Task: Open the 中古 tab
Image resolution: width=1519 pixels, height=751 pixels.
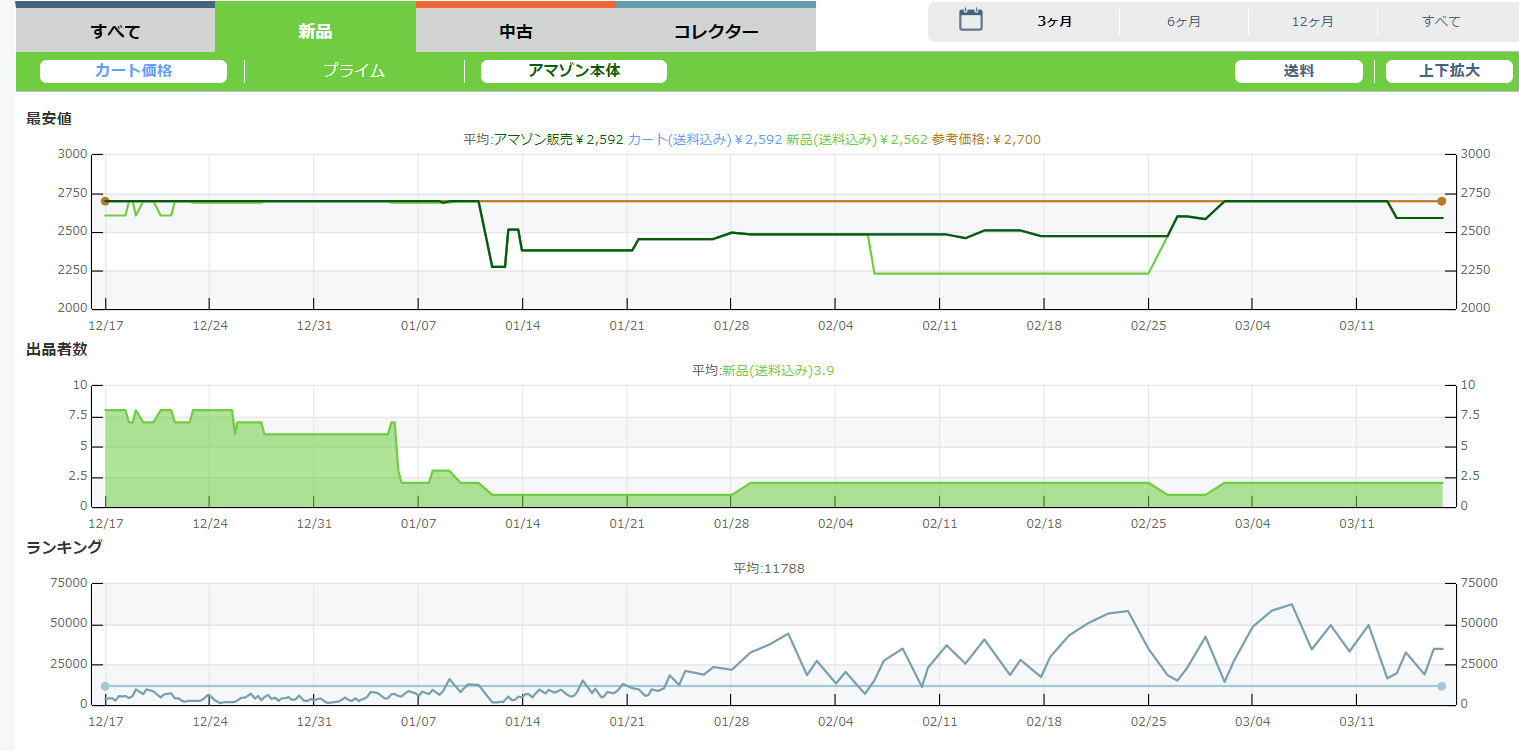Action: pos(515,31)
